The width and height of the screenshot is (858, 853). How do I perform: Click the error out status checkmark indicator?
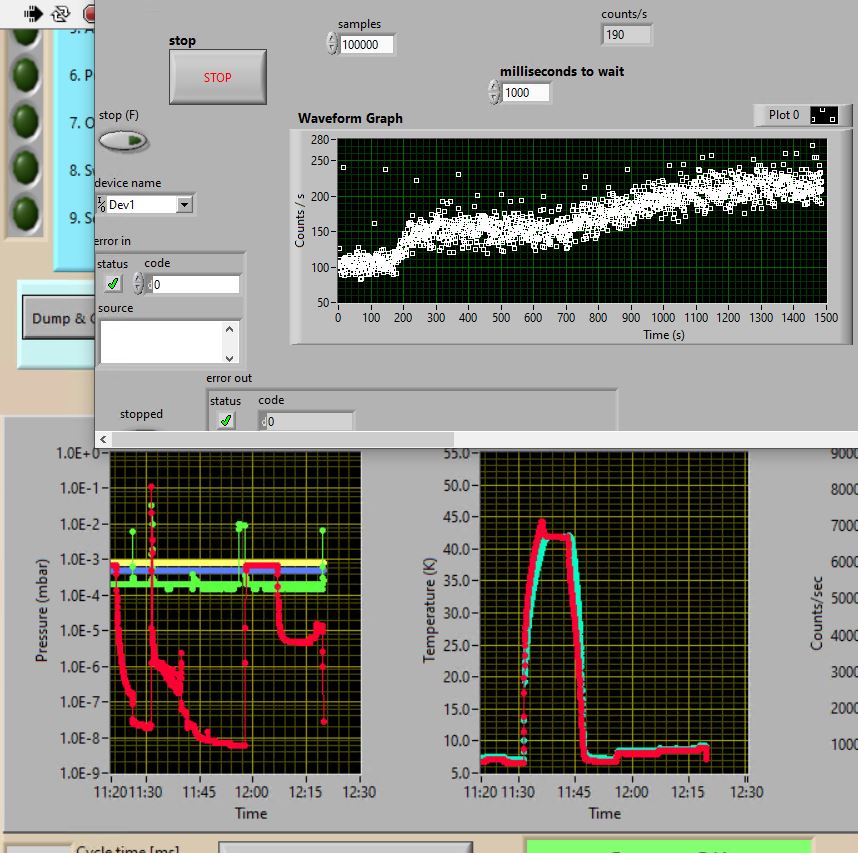tap(226, 421)
